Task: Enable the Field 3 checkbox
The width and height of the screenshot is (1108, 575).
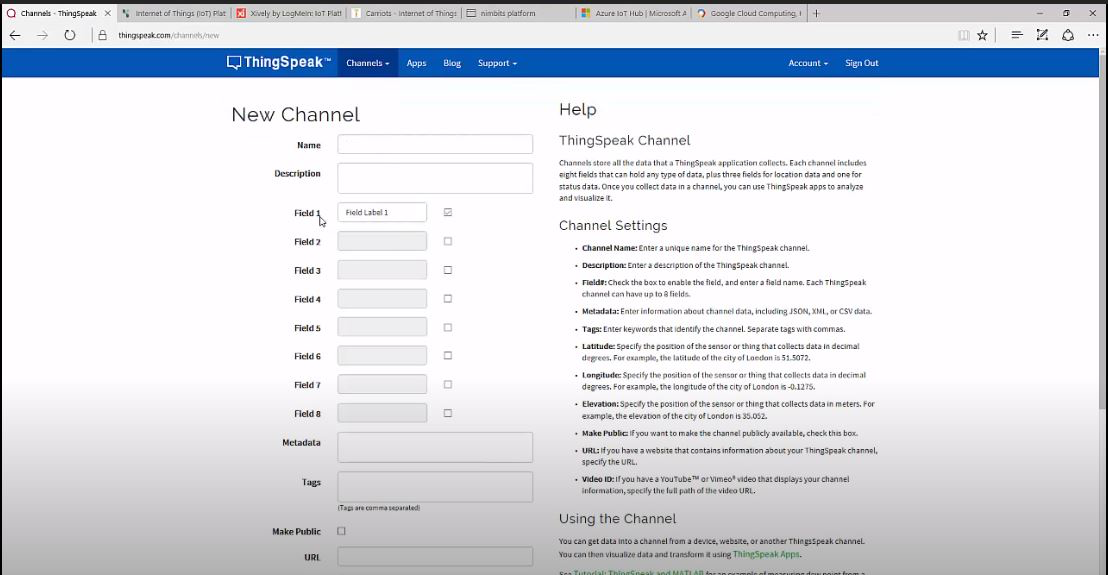Action: point(448,270)
